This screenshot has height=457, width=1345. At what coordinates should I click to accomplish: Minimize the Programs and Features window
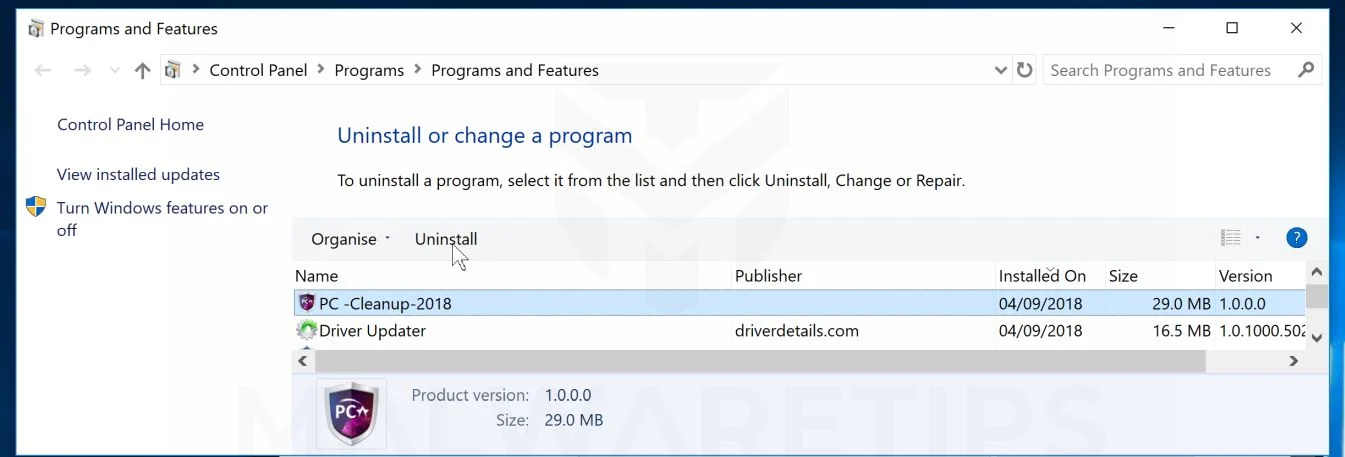1167,29
